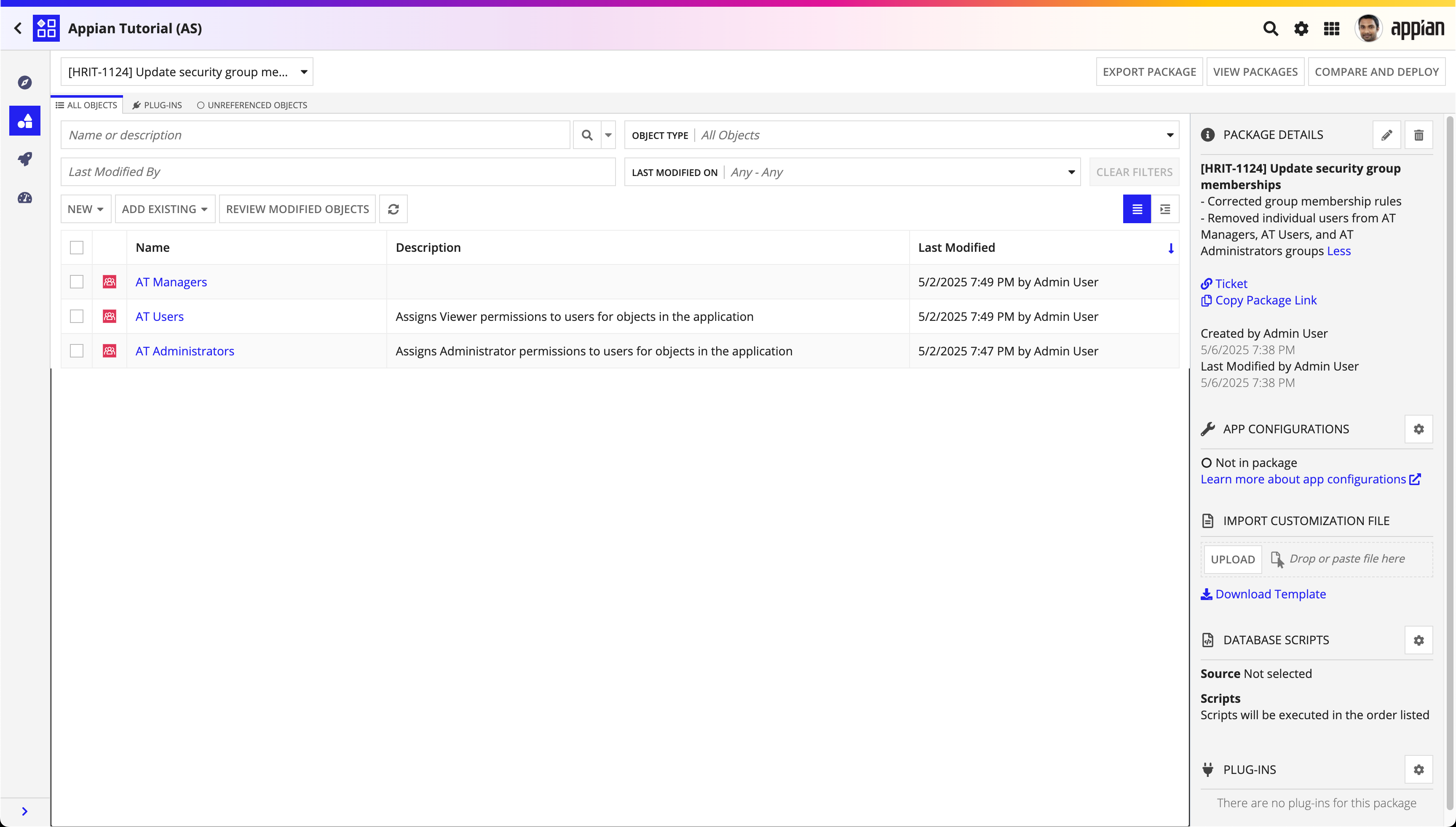The height and width of the screenshot is (827, 1456).
Task: Switch to the flat list view
Action: click(1137, 209)
